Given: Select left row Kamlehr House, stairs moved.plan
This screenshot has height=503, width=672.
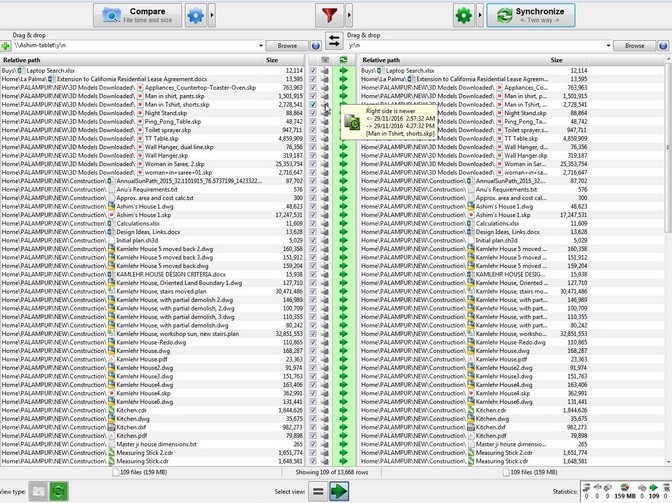Looking at the screenshot, I should point(152,291).
